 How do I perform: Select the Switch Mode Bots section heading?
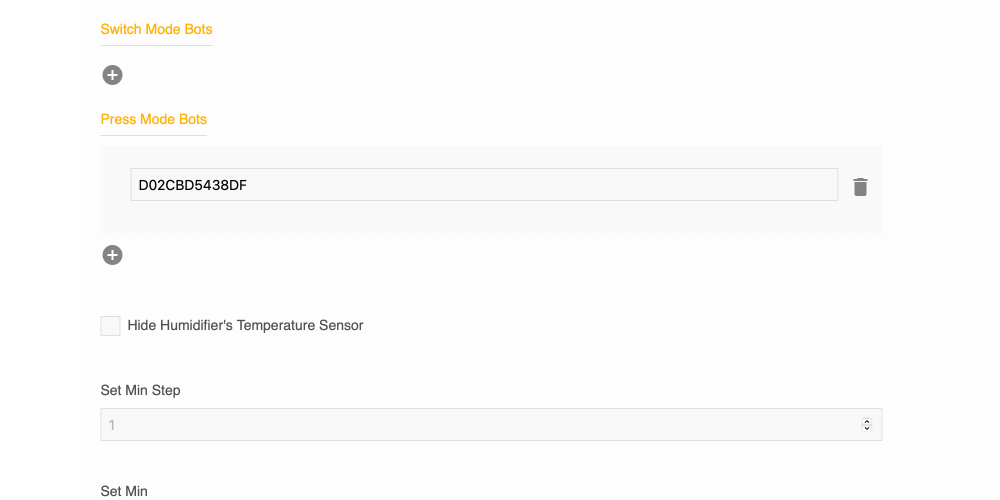156,29
